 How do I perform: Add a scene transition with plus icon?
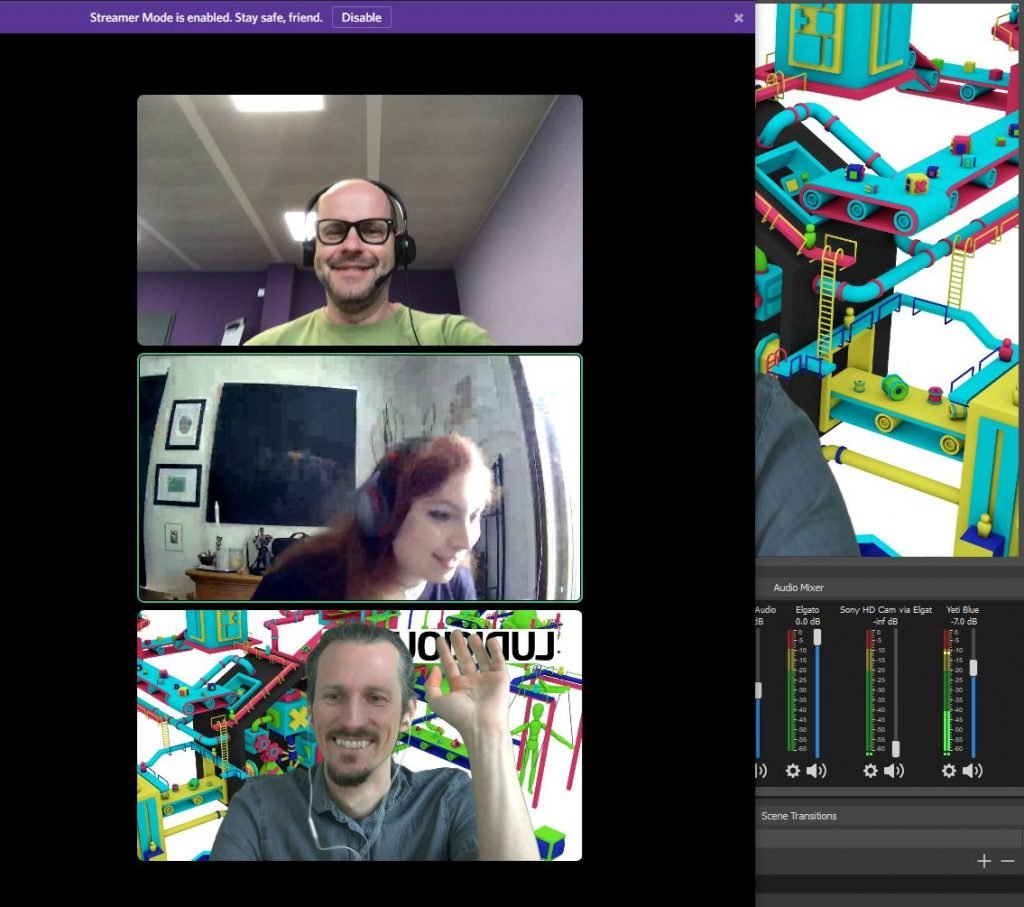984,861
